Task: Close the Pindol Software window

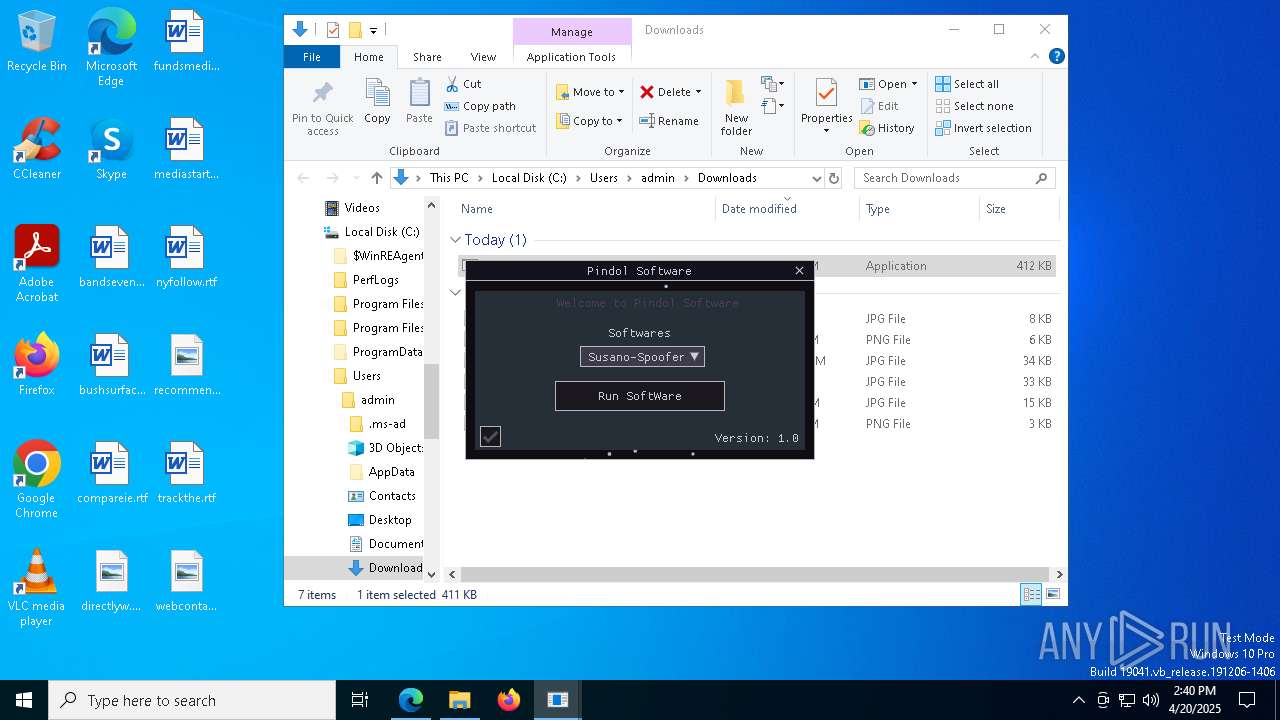Action: [x=799, y=271]
